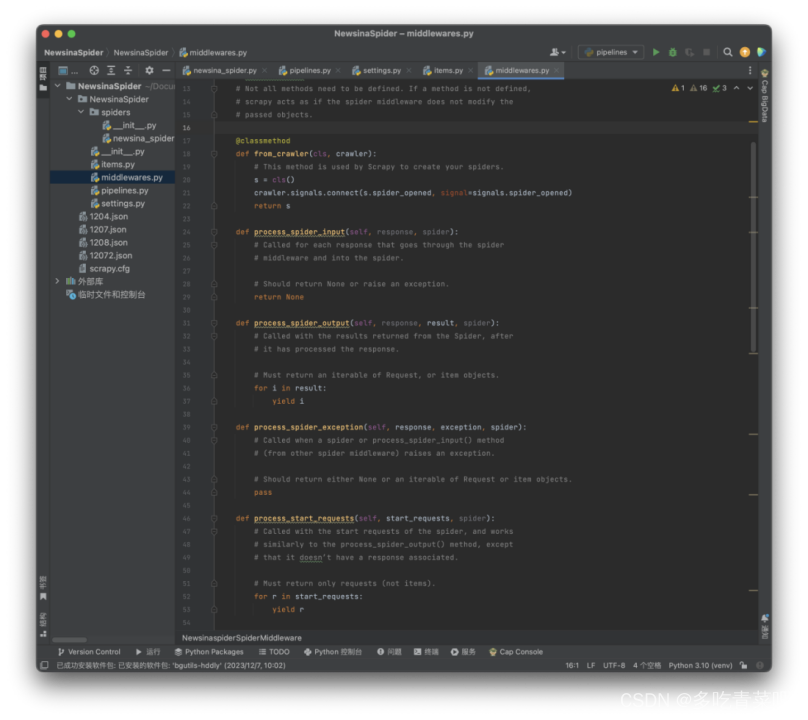Image resolution: width=808 pixels, height=720 pixels.
Task: Collapse the spiders folder
Action: pos(81,112)
